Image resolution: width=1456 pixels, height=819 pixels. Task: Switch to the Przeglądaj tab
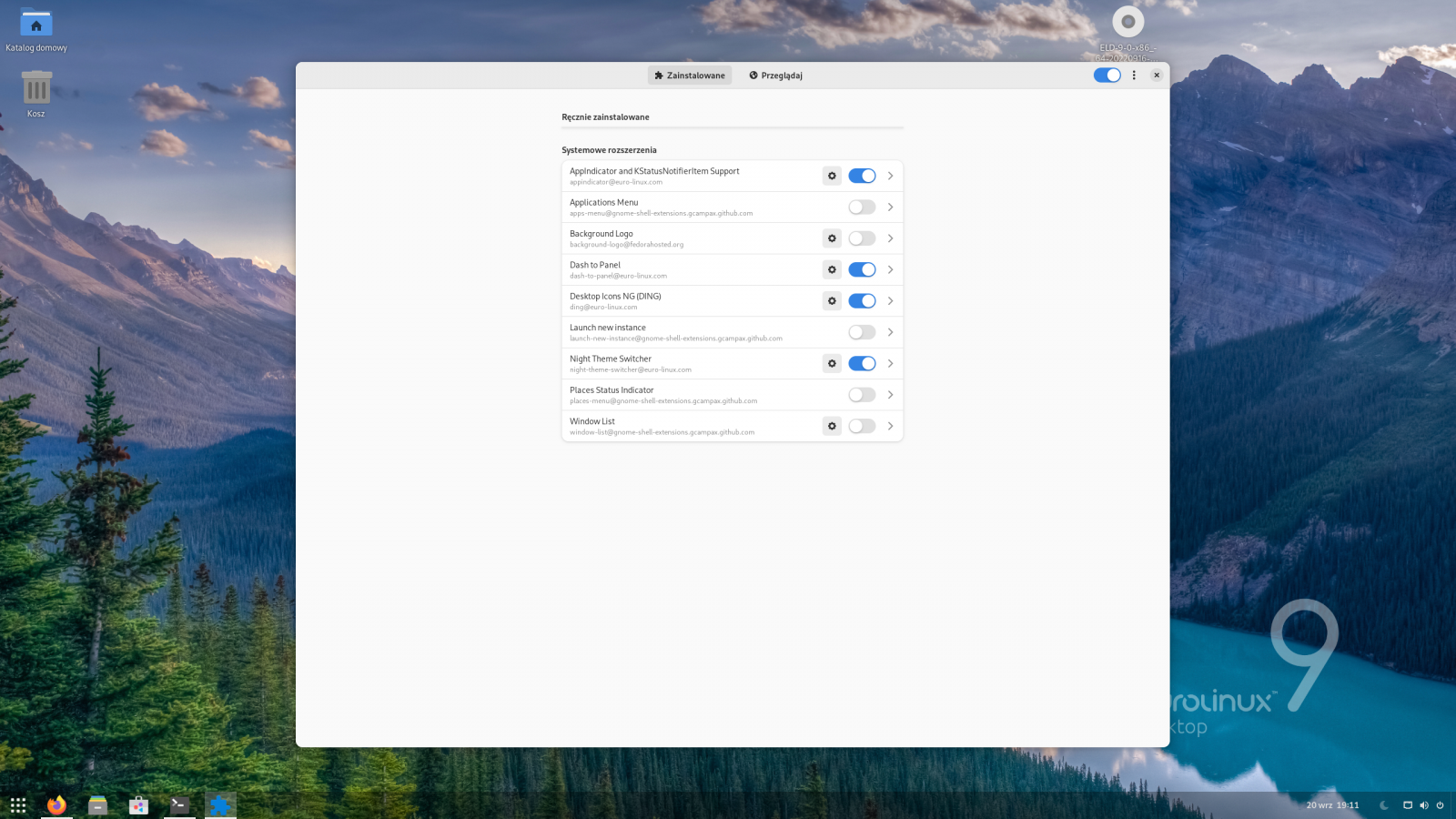(x=775, y=76)
